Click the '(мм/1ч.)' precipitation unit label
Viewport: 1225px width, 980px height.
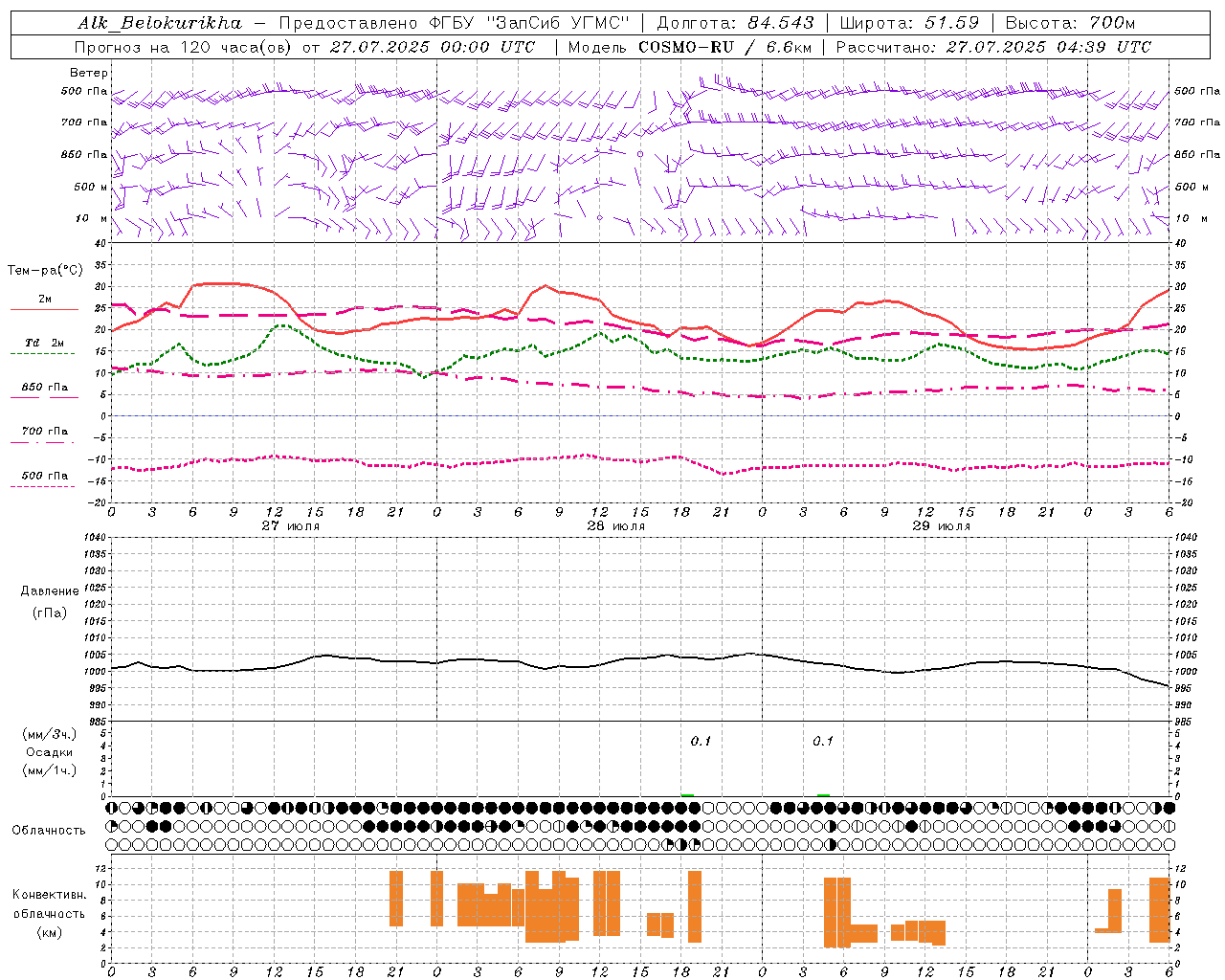pos(50,770)
